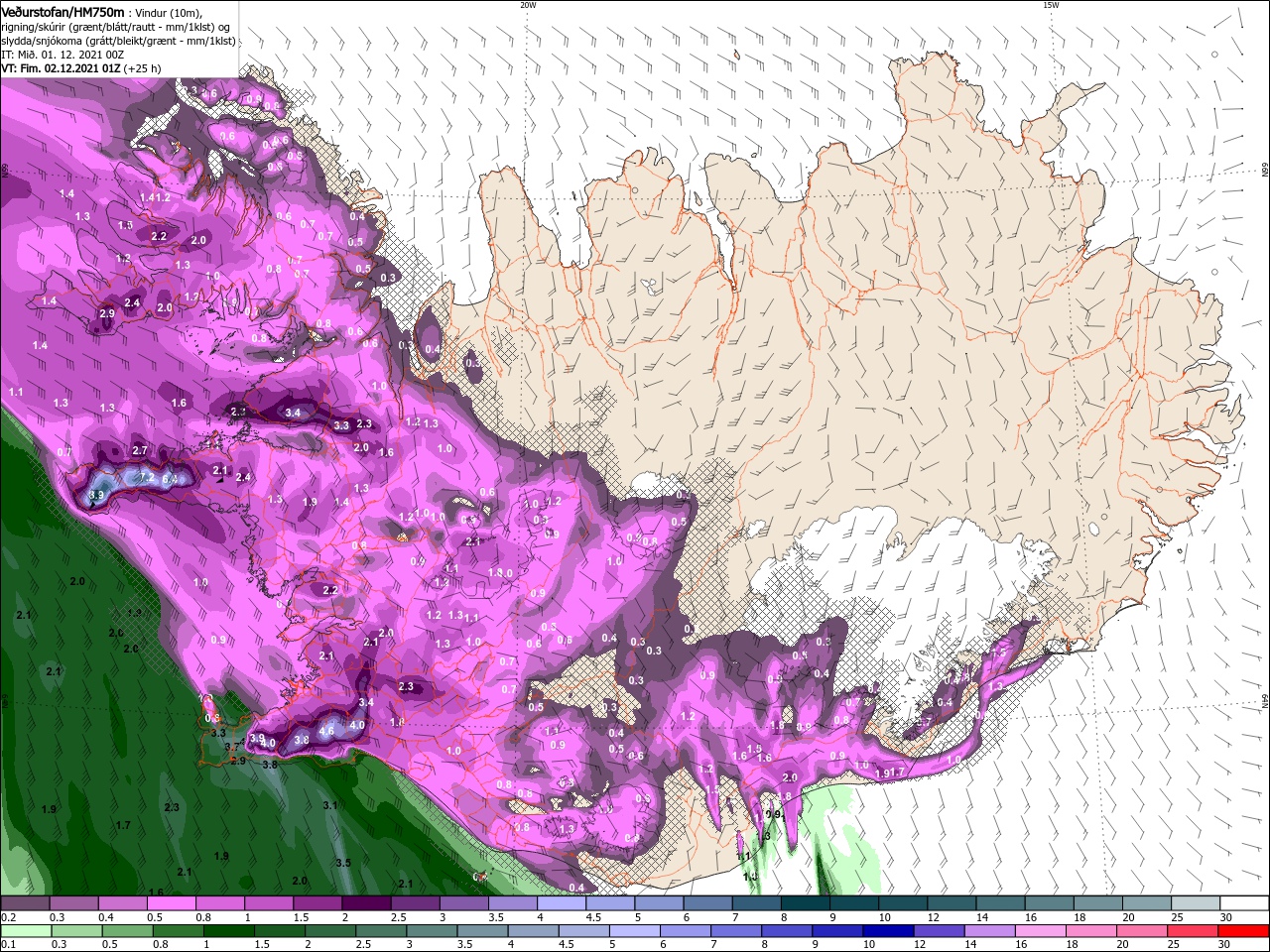The width and height of the screenshot is (1270, 952).
Task: Click the 20W longitude label
Action: coord(528,5)
